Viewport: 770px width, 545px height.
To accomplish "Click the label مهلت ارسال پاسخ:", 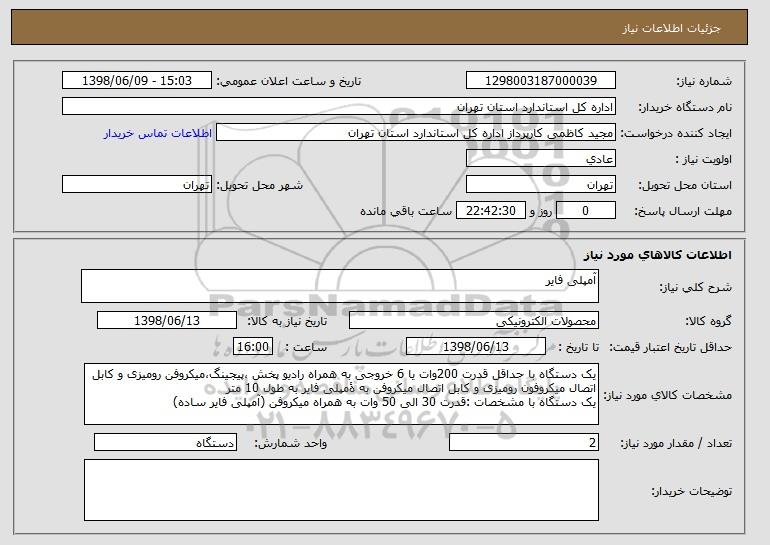I will pyautogui.click(x=683, y=211).
